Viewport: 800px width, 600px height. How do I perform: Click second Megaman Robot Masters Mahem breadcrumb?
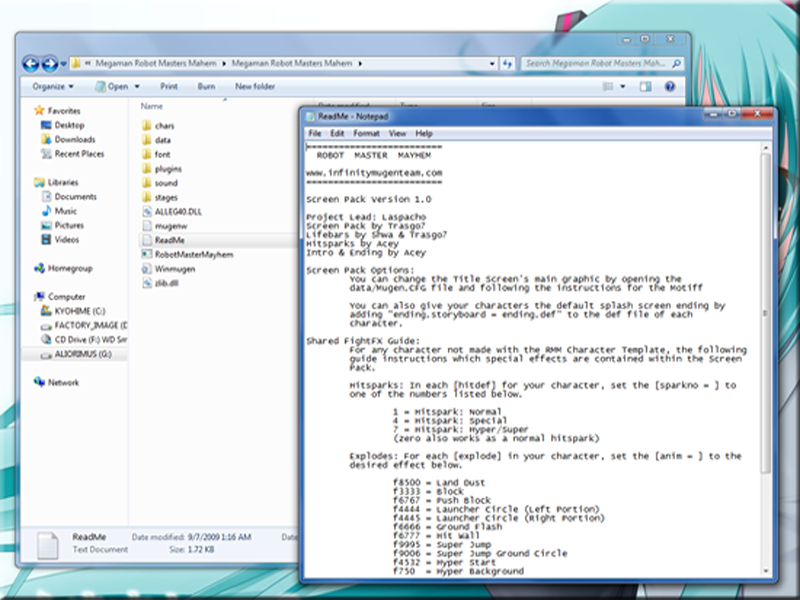point(292,64)
